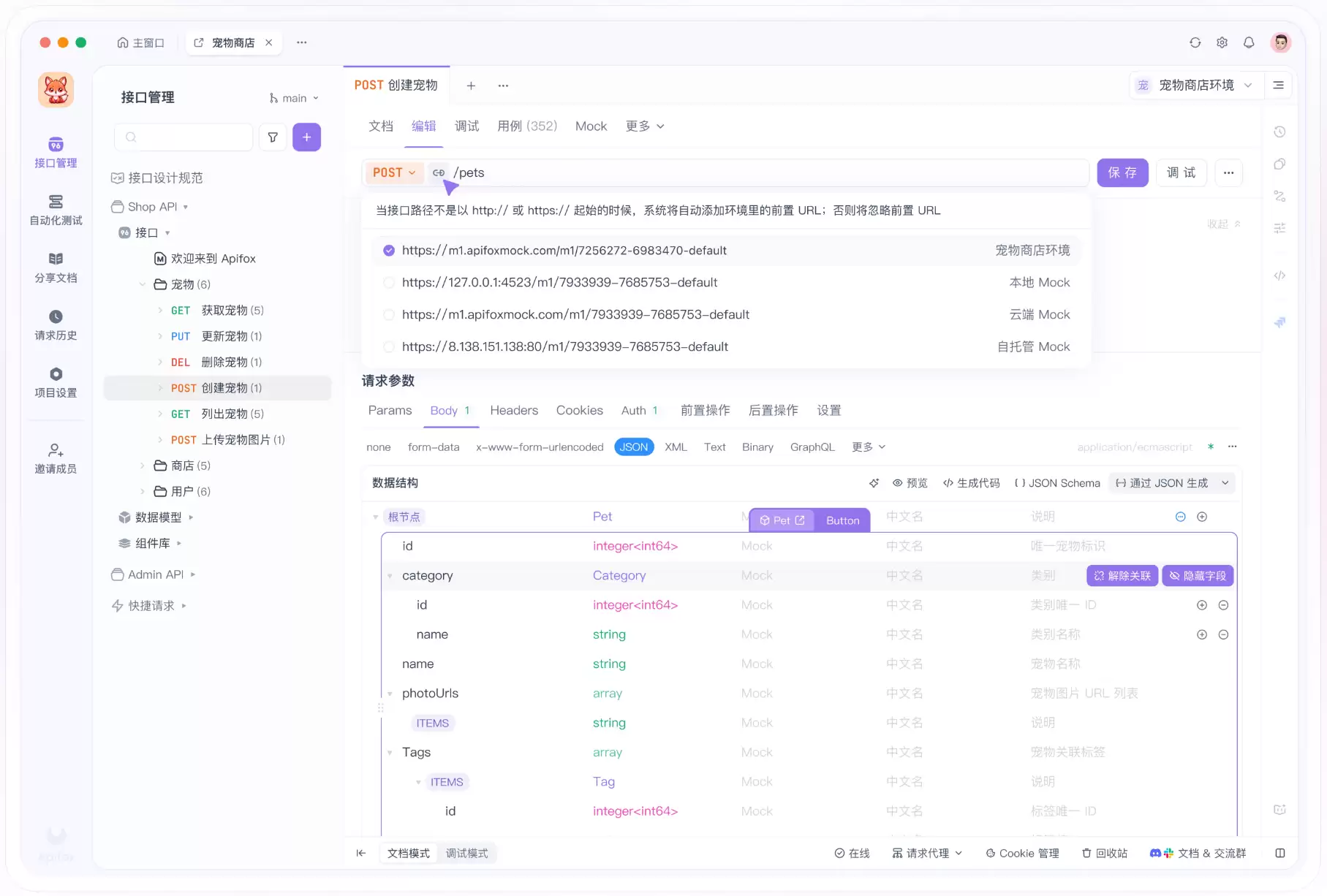Click the refresh icon in title bar
The height and width of the screenshot is (896, 1327).
click(x=1195, y=42)
